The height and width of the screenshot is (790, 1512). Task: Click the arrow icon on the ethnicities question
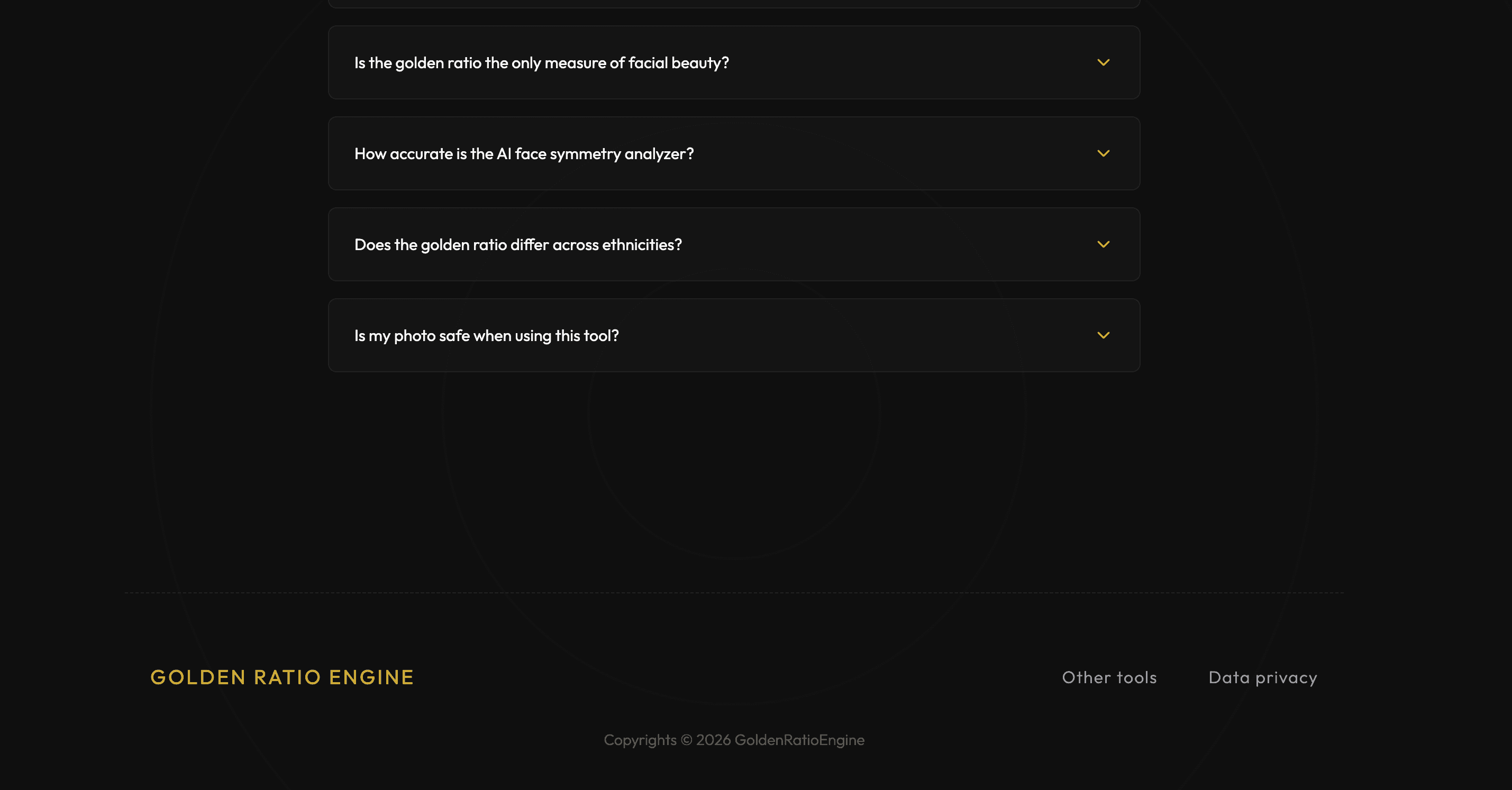point(1103,244)
